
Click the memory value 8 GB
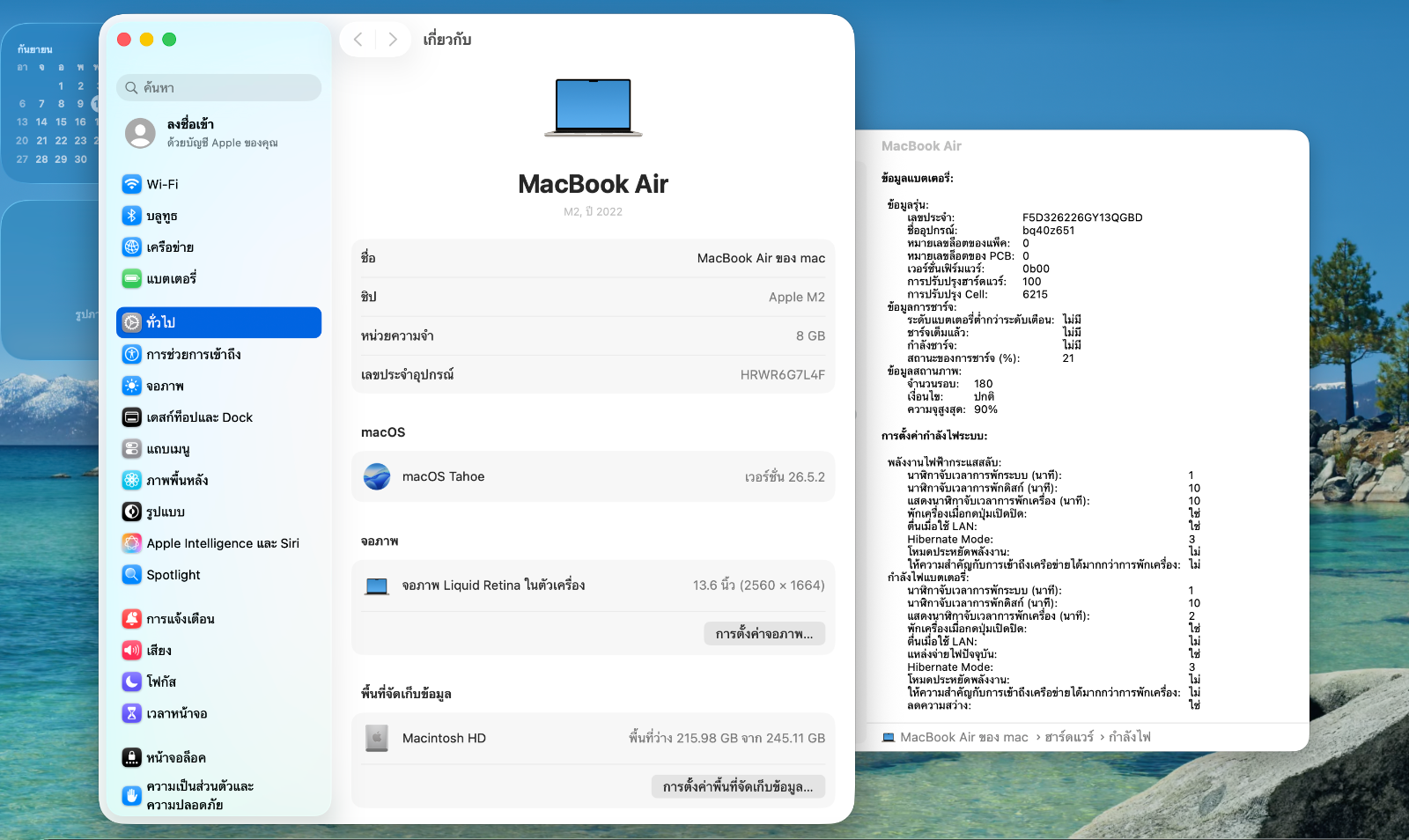click(810, 335)
